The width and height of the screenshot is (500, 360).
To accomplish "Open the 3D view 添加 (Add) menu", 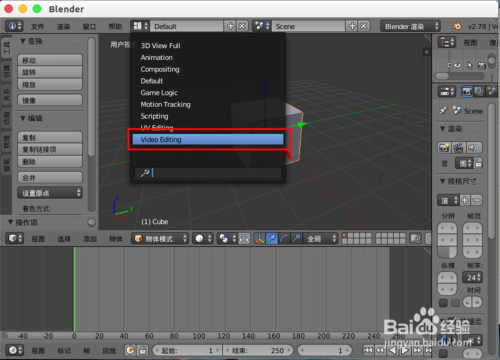I will click(x=90, y=239).
